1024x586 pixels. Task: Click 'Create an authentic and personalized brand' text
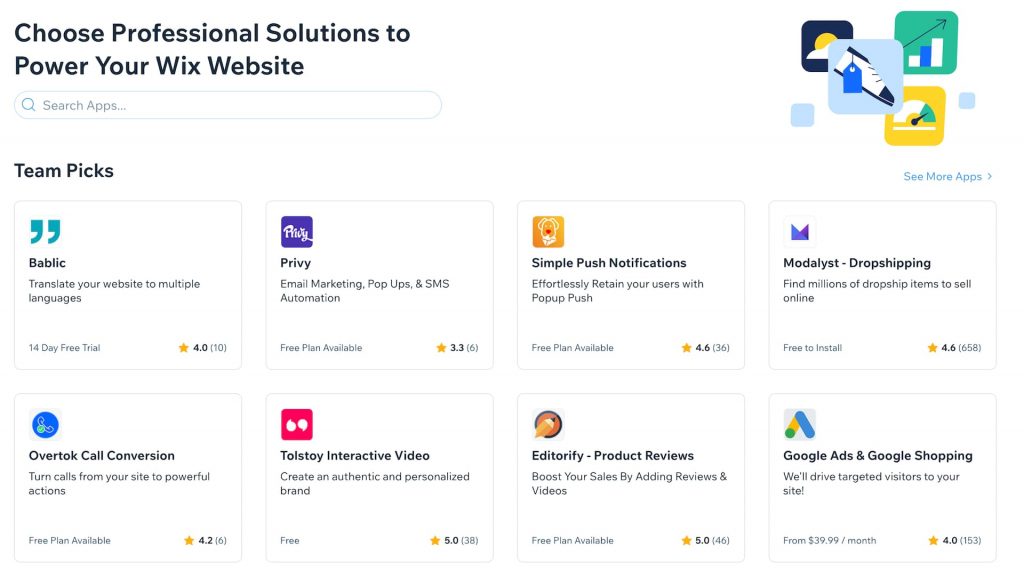pos(375,483)
